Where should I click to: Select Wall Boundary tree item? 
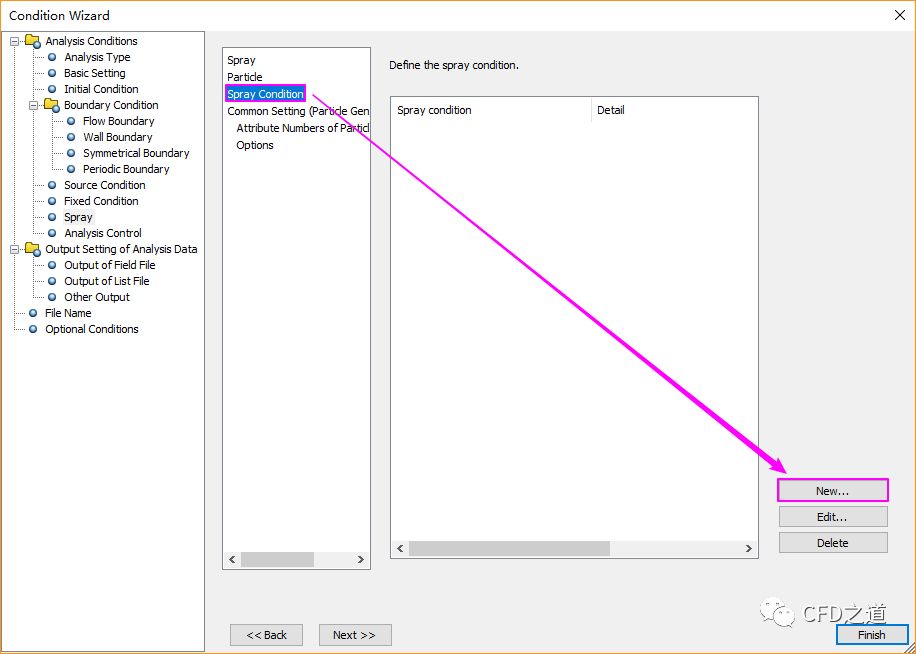tap(117, 137)
